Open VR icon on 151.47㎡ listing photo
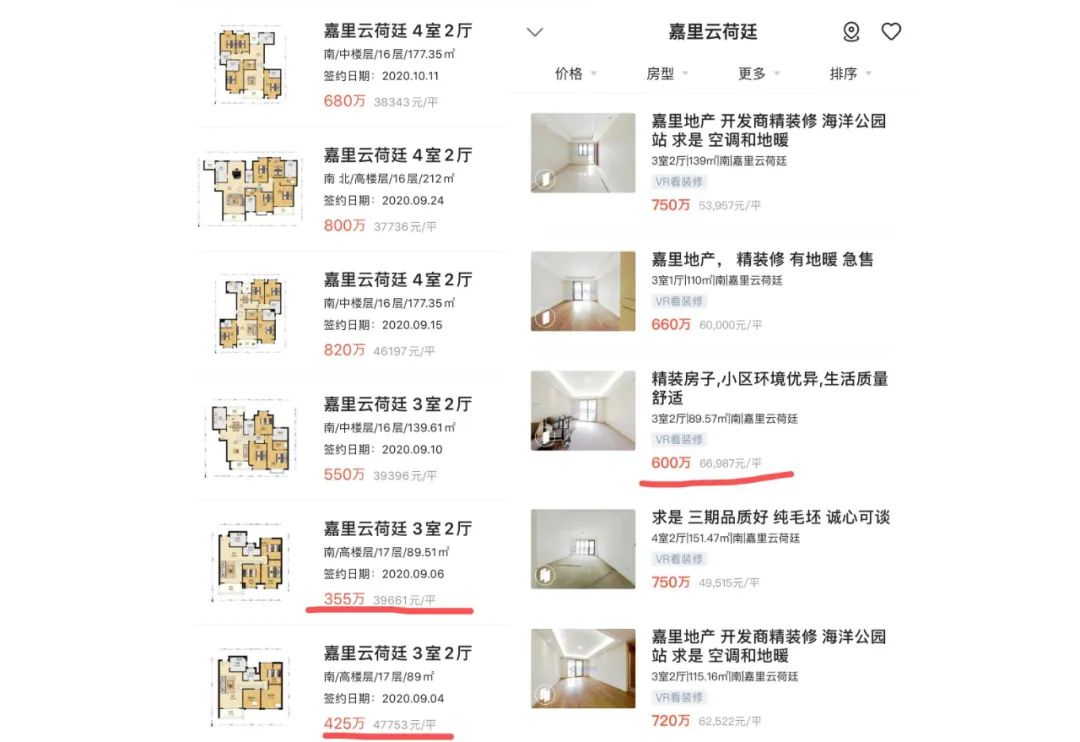The image size is (1080, 742). (x=546, y=575)
